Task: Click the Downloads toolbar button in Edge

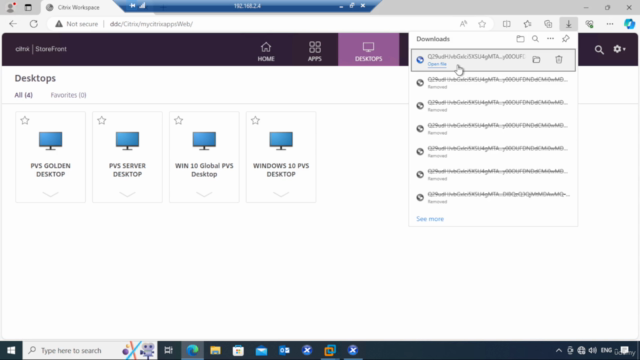Action: pyautogui.click(x=568, y=24)
